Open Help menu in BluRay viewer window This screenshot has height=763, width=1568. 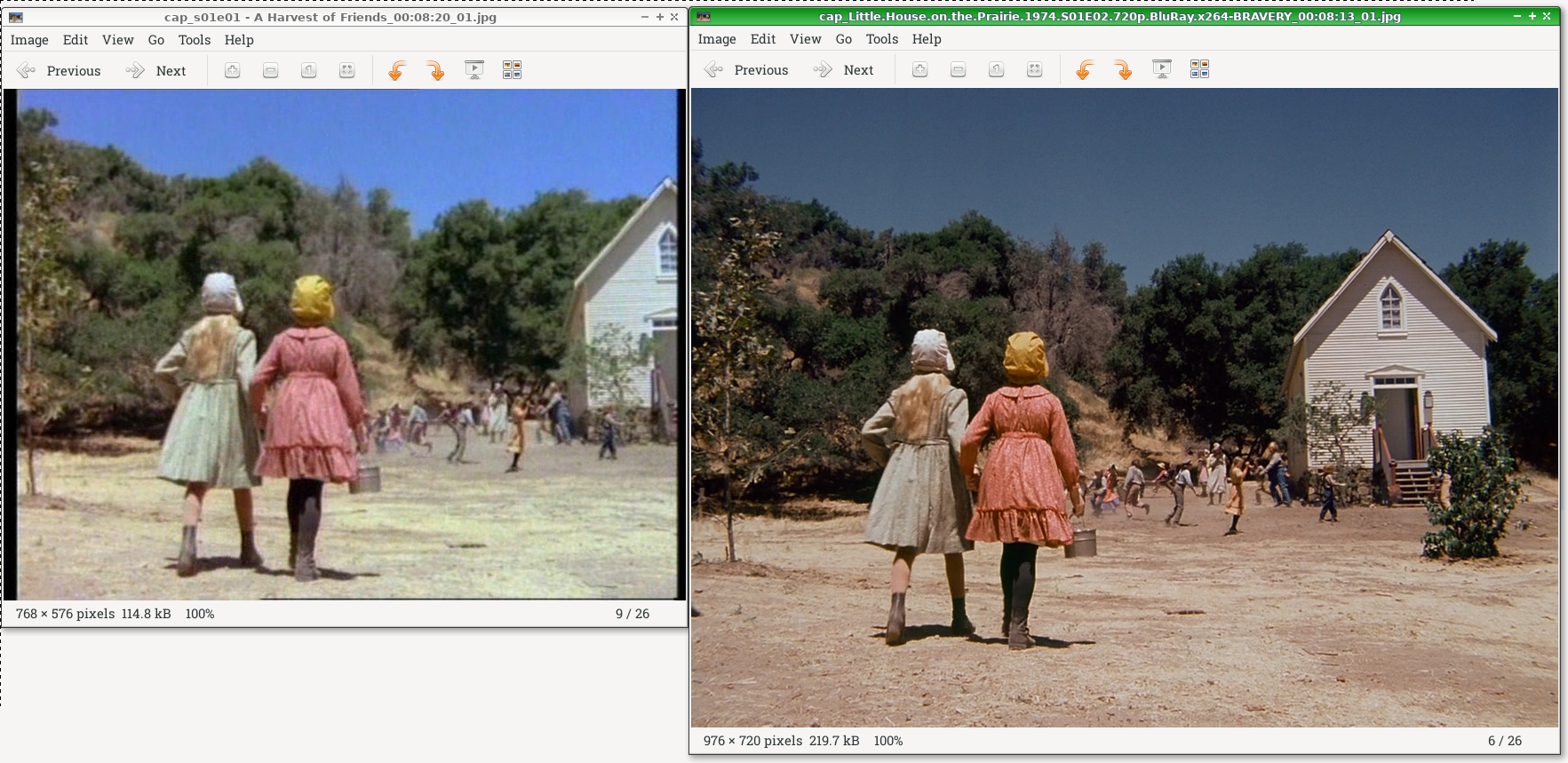pyautogui.click(x=927, y=39)
